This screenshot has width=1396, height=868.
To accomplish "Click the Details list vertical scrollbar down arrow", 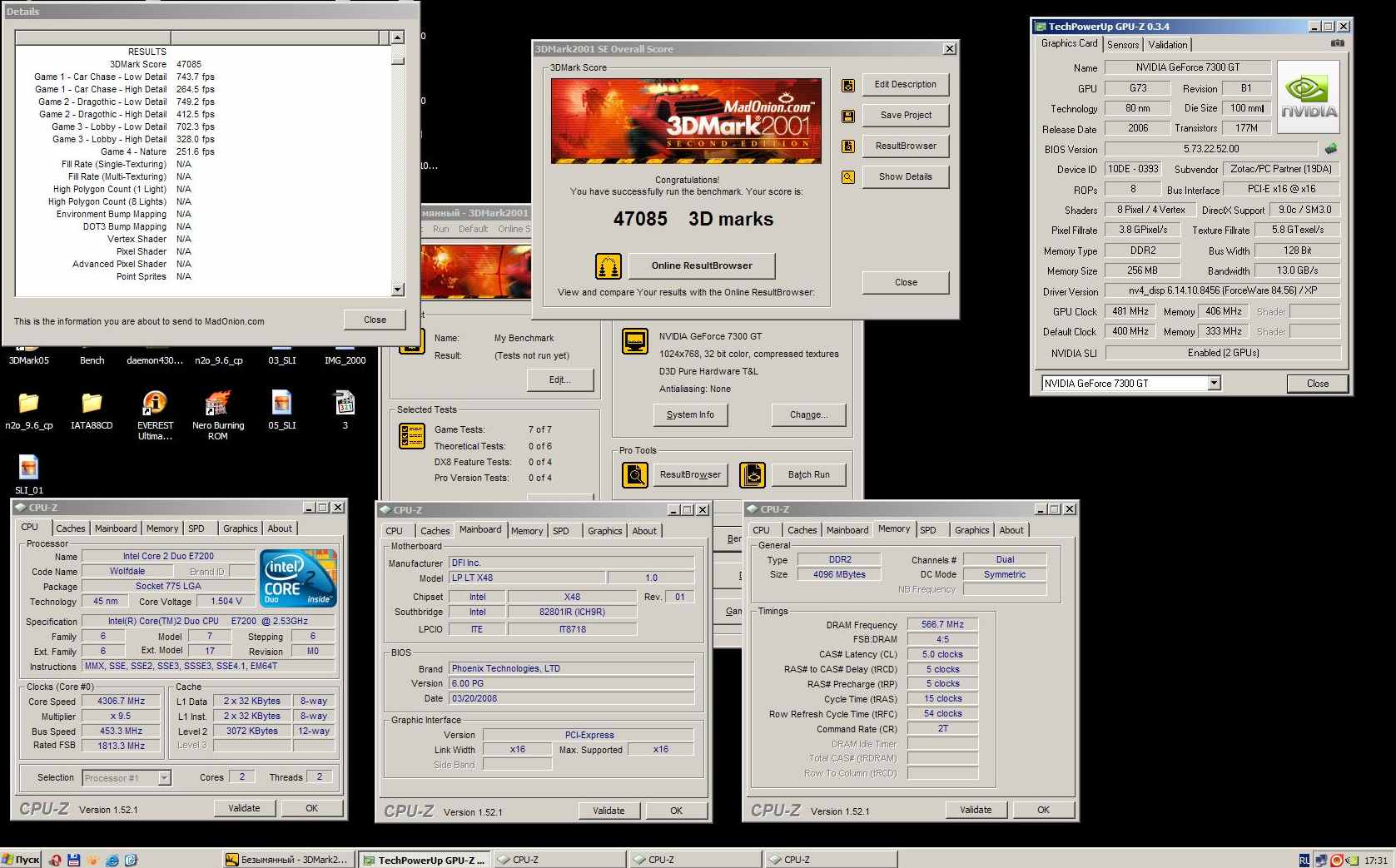I will click(x=398, y=290).
